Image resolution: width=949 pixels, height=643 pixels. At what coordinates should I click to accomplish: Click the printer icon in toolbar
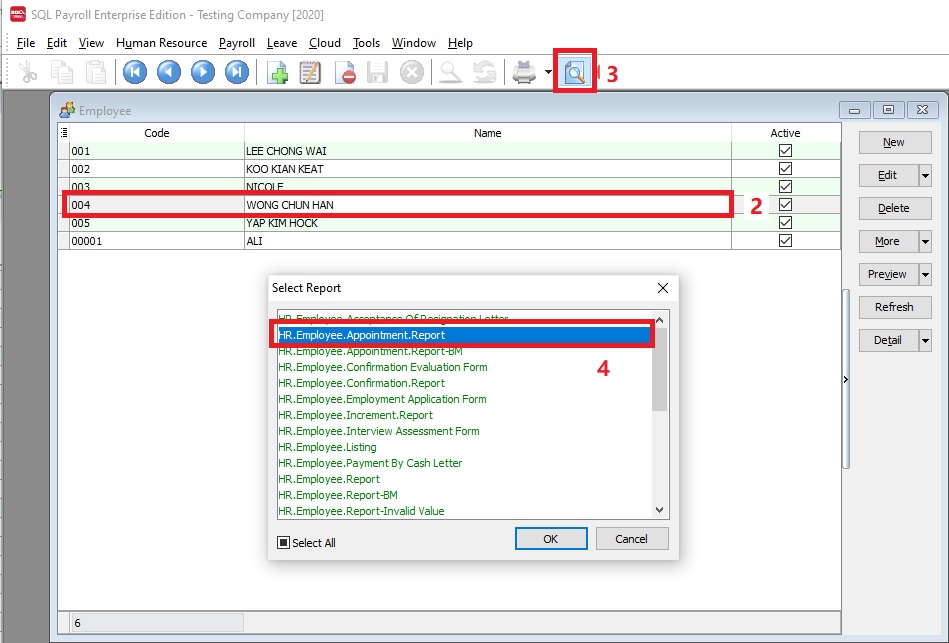pyautogui.click(x=525, y=72)
